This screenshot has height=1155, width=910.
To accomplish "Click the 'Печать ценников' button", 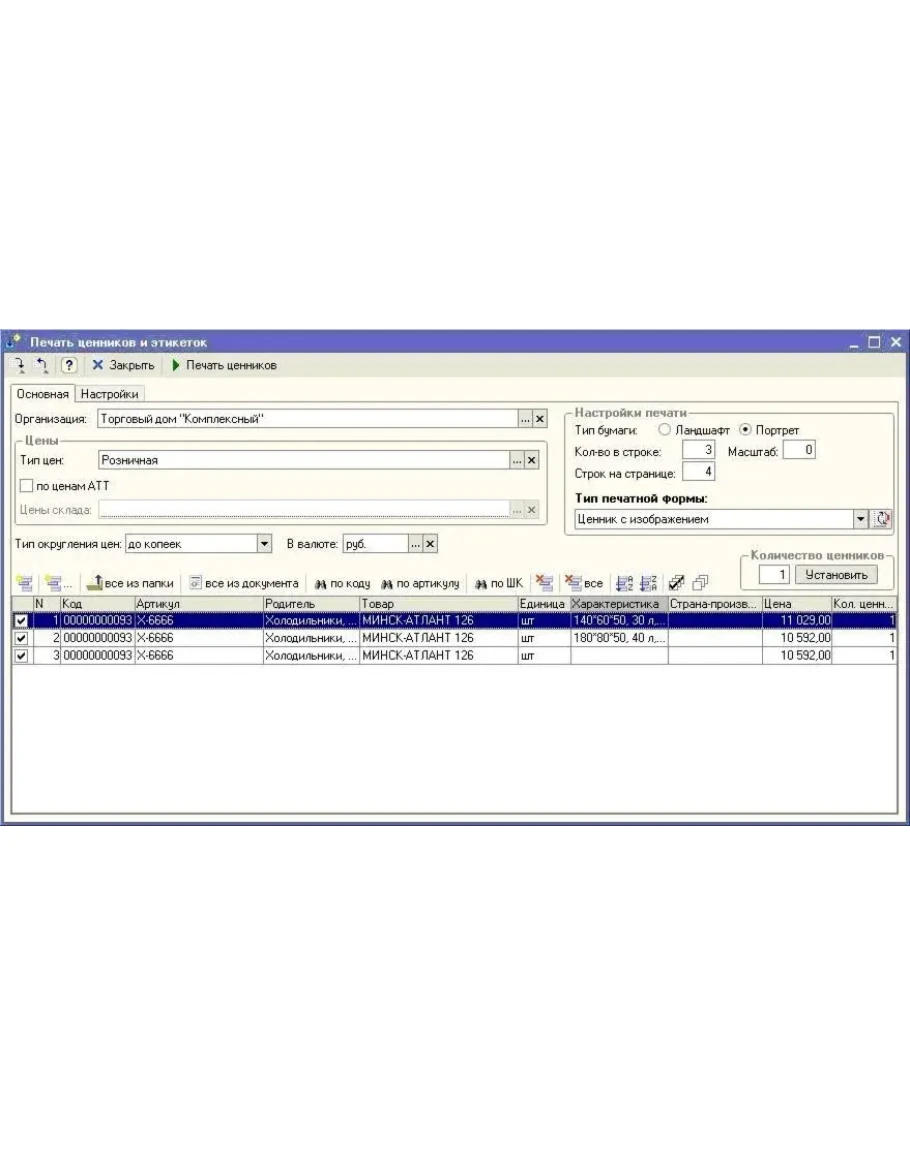I will (225, 365).
